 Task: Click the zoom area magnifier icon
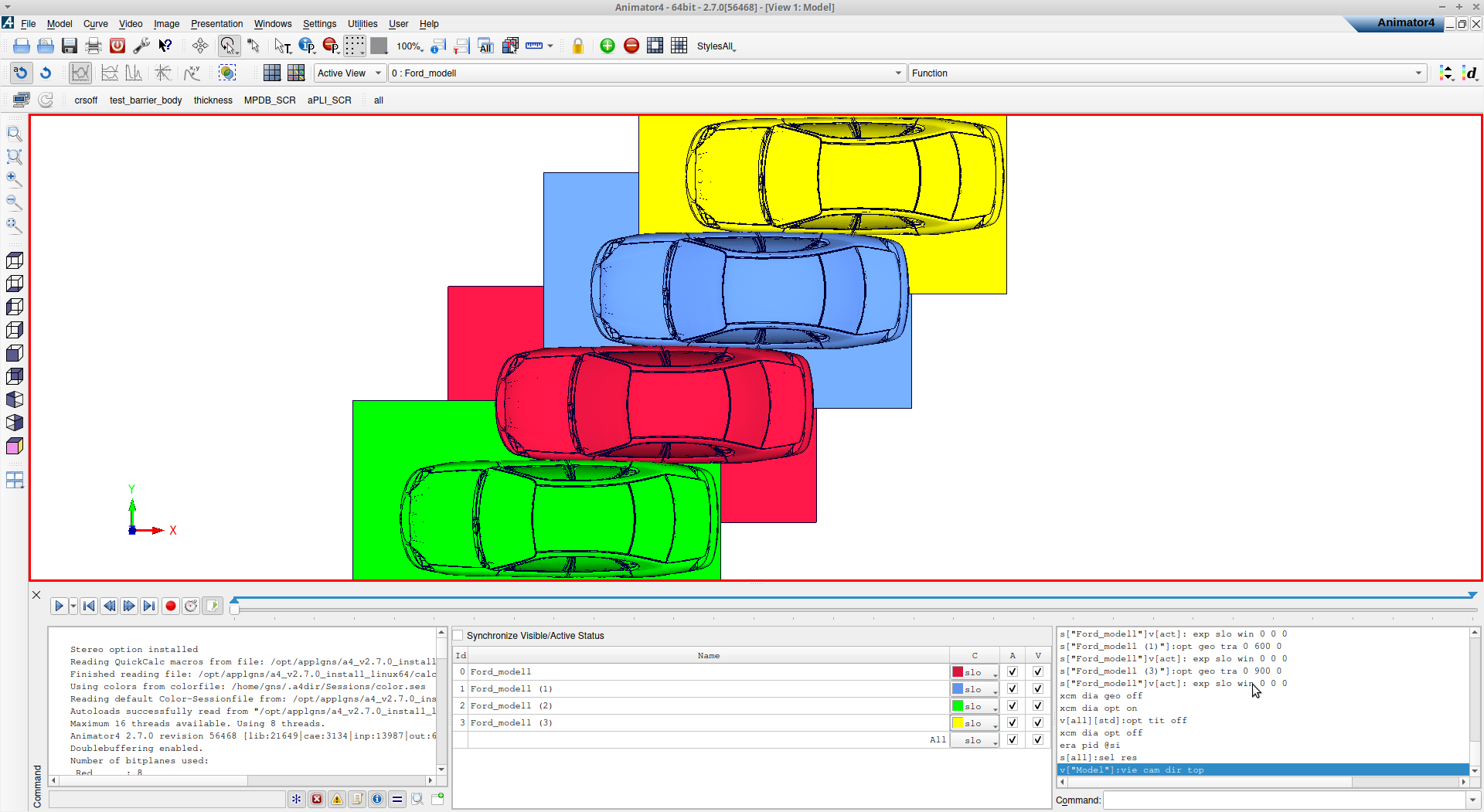point(14,157)
